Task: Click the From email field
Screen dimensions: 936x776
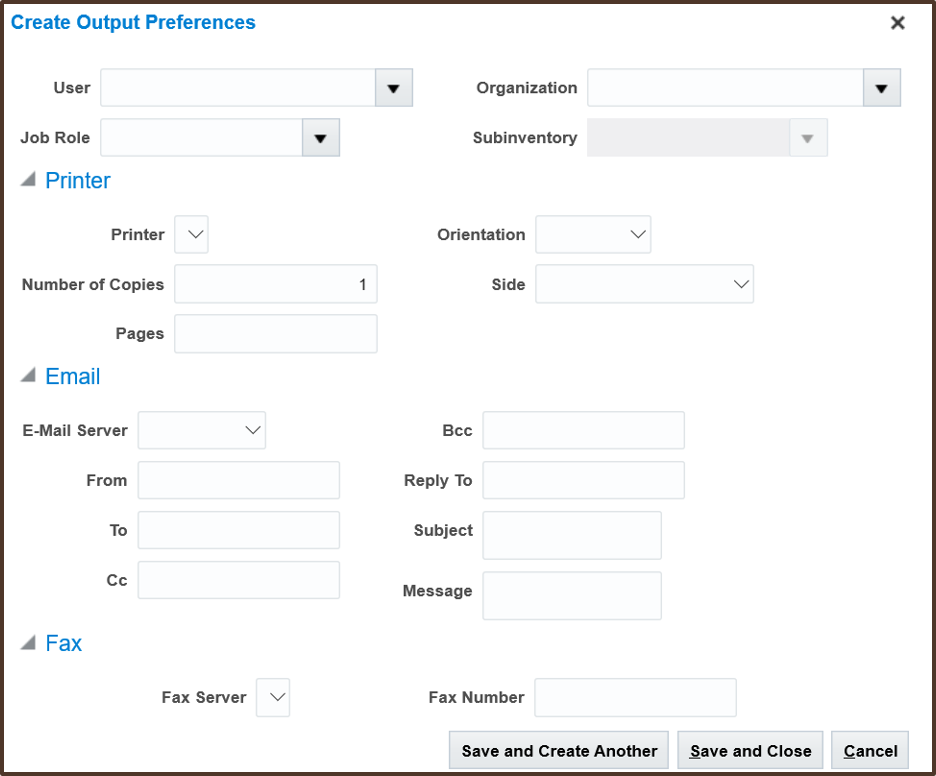Action: coord(238,480)
